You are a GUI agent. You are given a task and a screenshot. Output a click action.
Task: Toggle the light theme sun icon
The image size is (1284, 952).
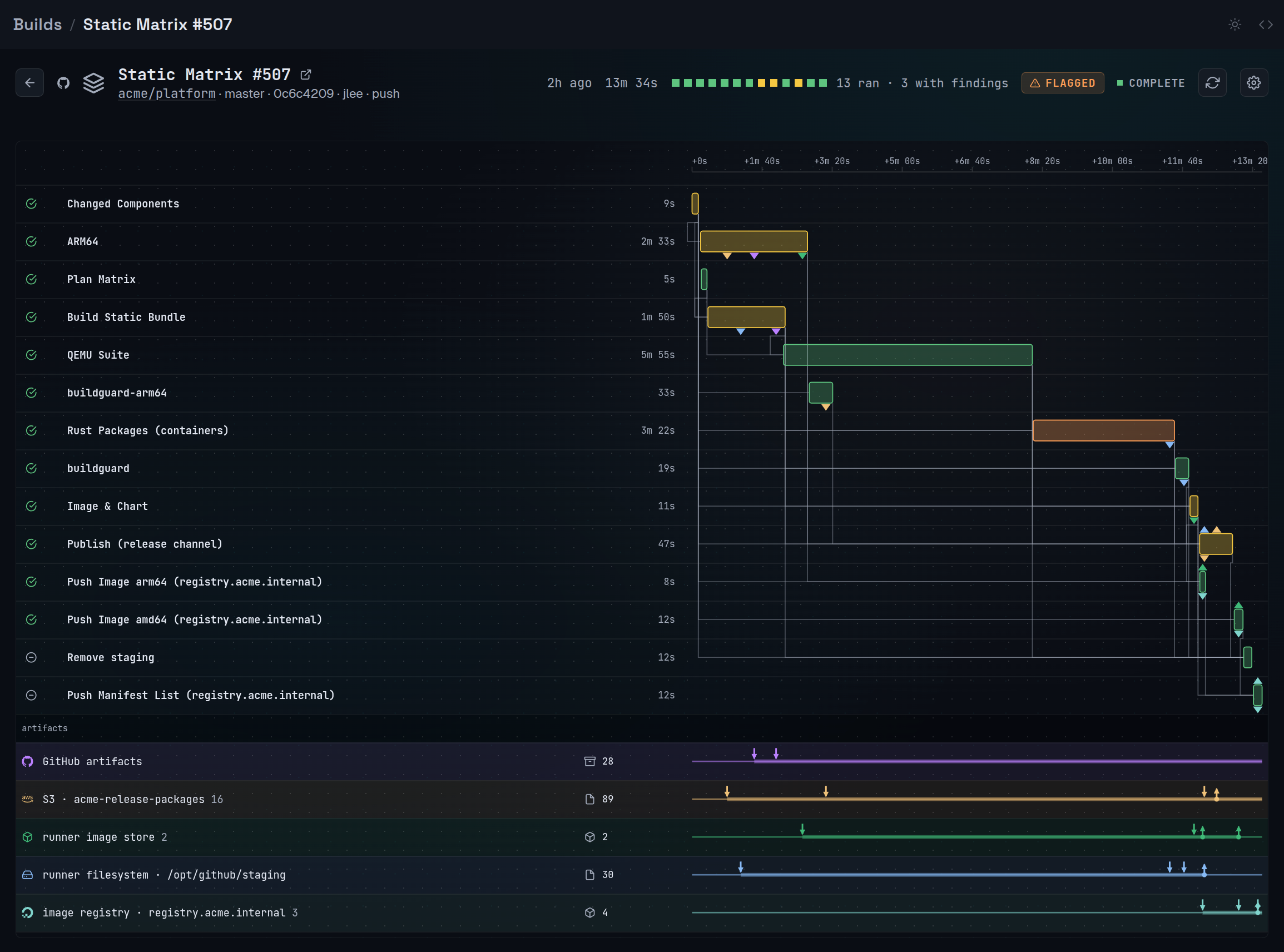[x=1235, y=24]
